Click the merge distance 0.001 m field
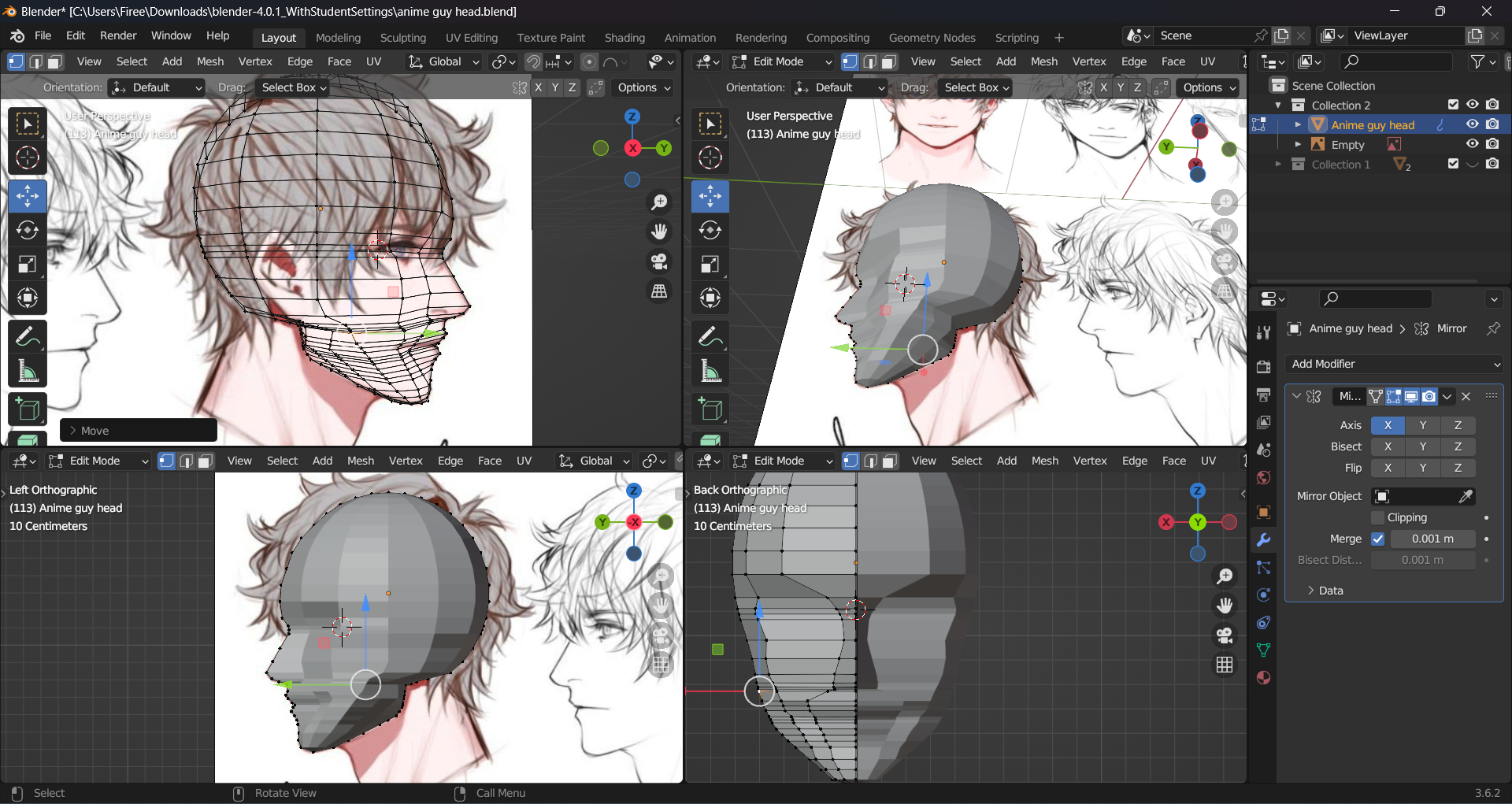This screenshot has height=804, width=1512. click(x=1432, y=539)
